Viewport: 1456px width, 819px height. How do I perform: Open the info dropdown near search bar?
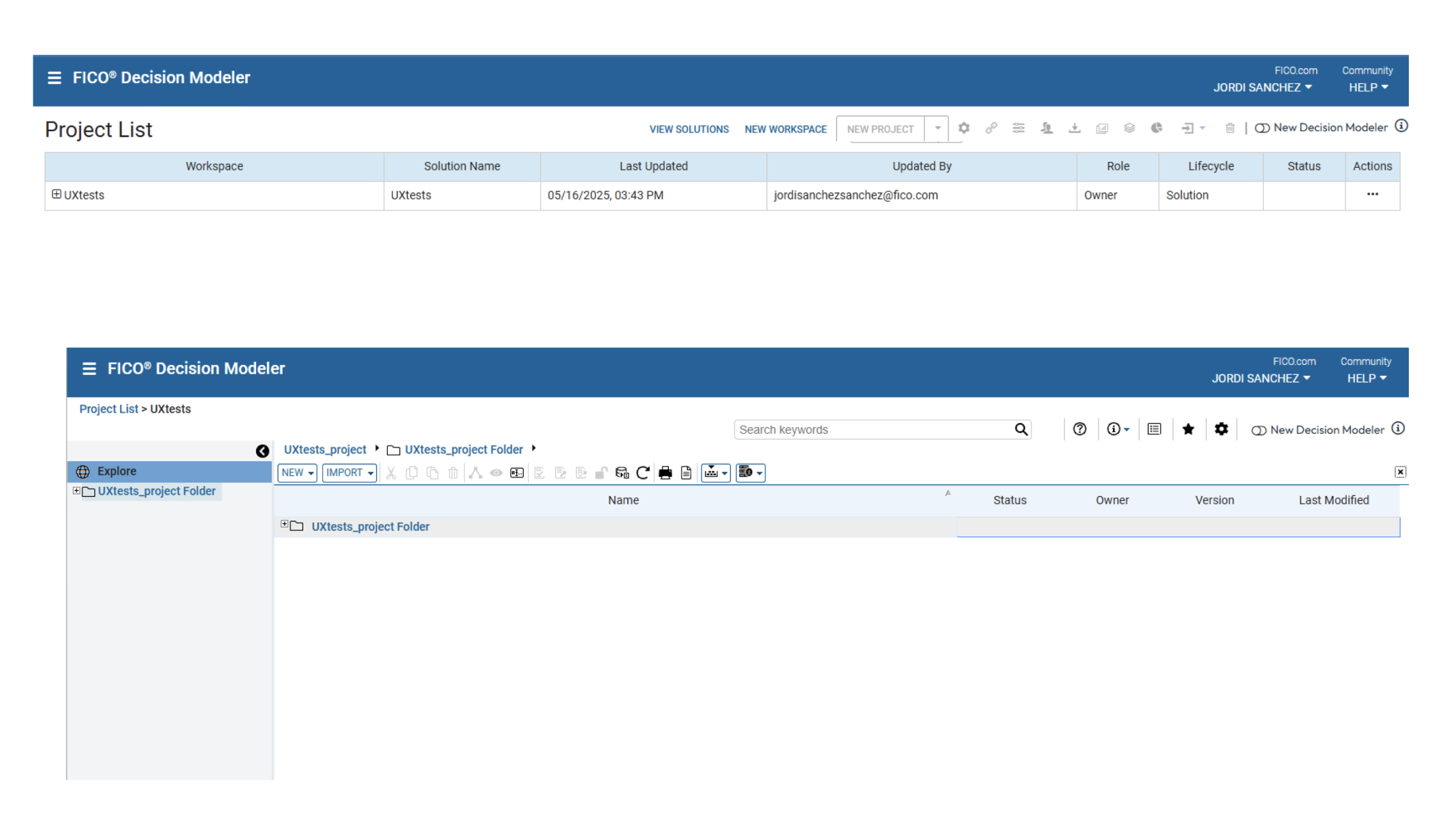pyautogui.click(x=1118, y=429)
